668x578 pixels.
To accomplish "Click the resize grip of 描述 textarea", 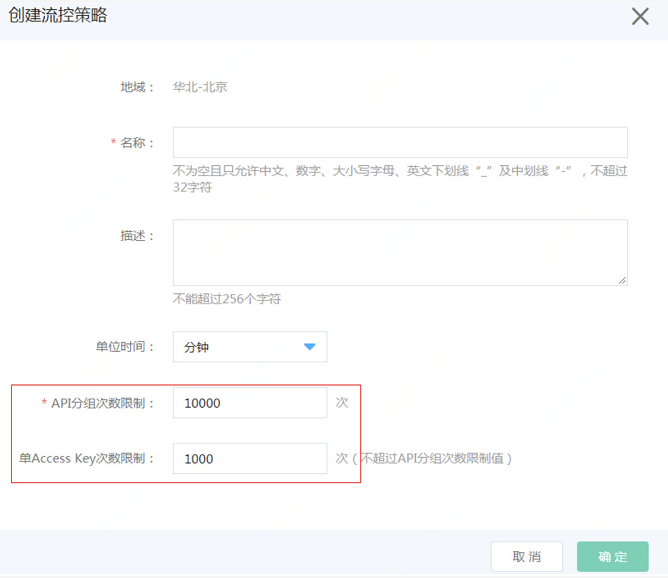I will tap(622, 280).
